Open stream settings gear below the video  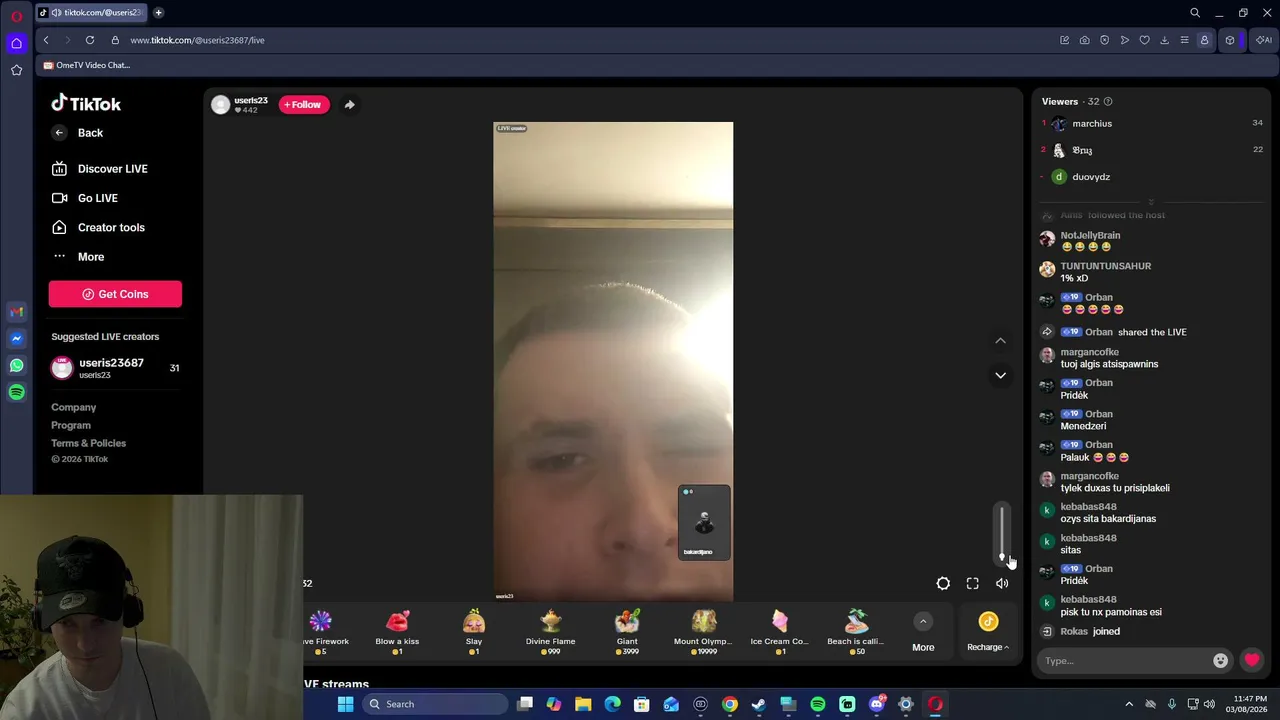coord(943,583)
